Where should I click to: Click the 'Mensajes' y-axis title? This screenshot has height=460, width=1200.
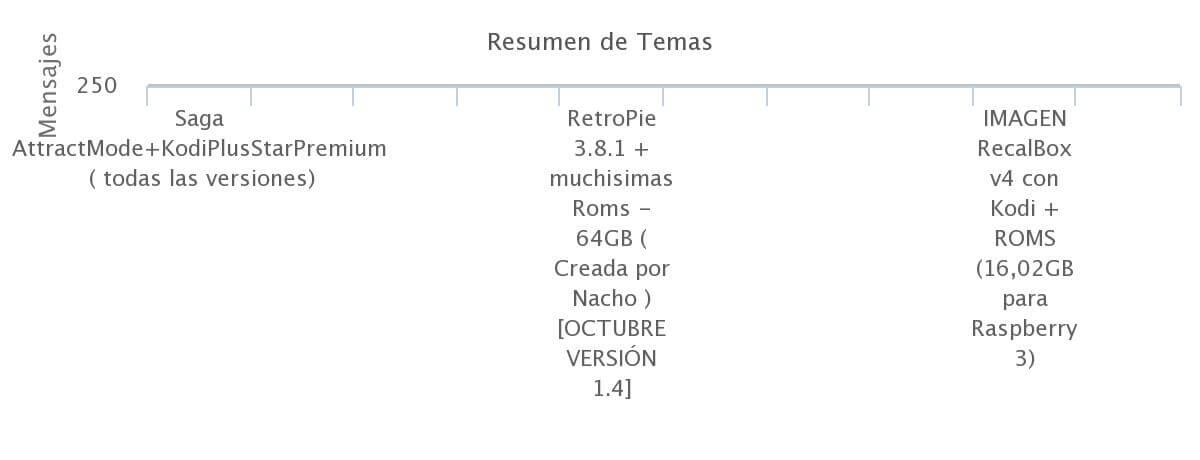[49, 85]
